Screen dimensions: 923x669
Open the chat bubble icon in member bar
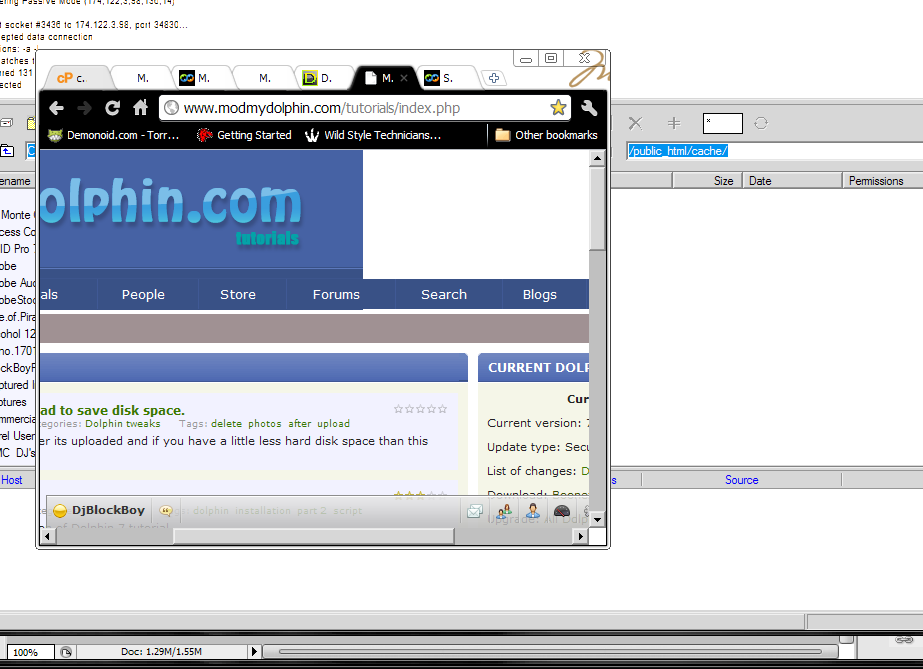(x=166, y=510)
